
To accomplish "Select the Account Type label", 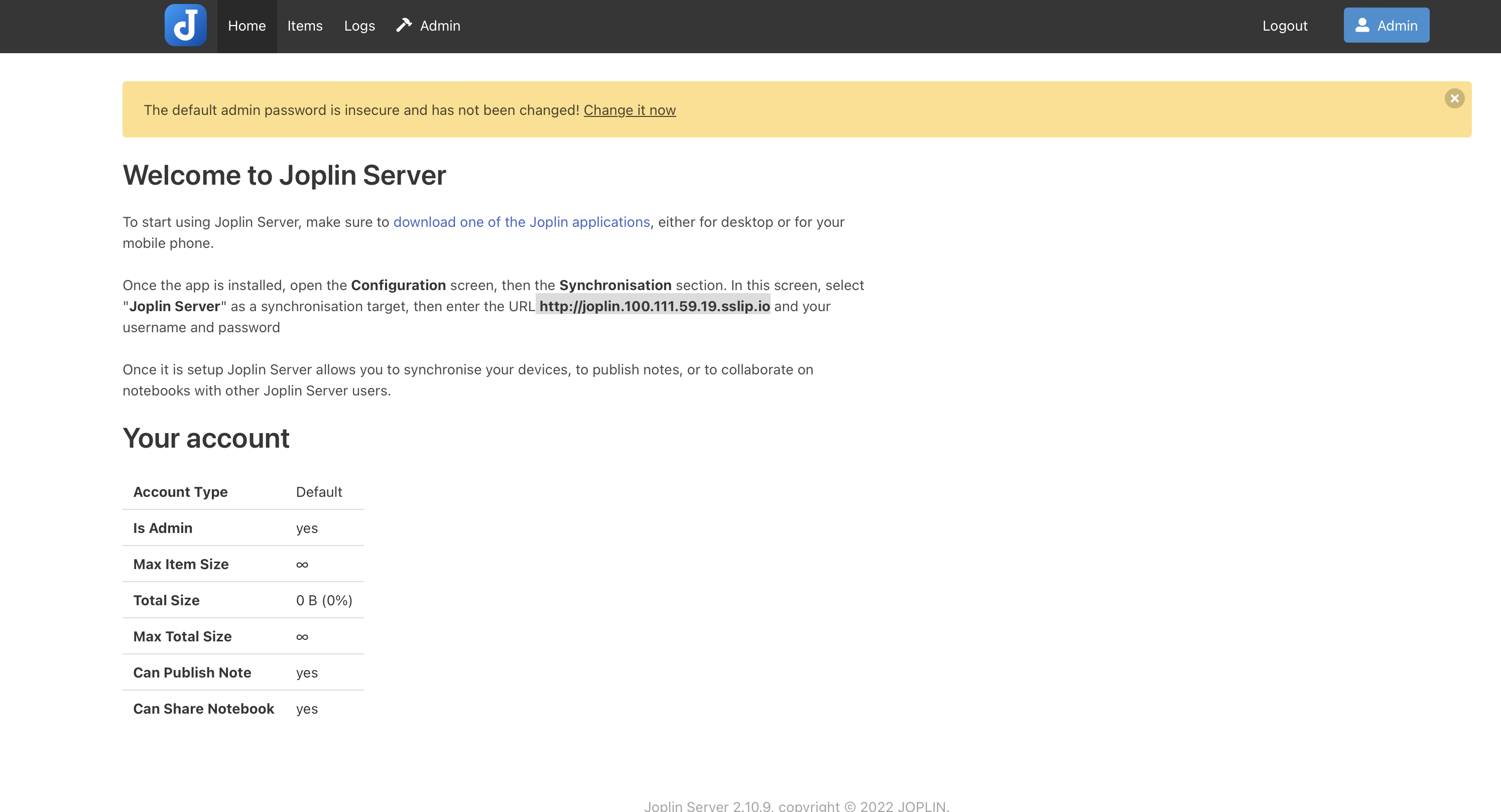I will [x=181, y=492].
